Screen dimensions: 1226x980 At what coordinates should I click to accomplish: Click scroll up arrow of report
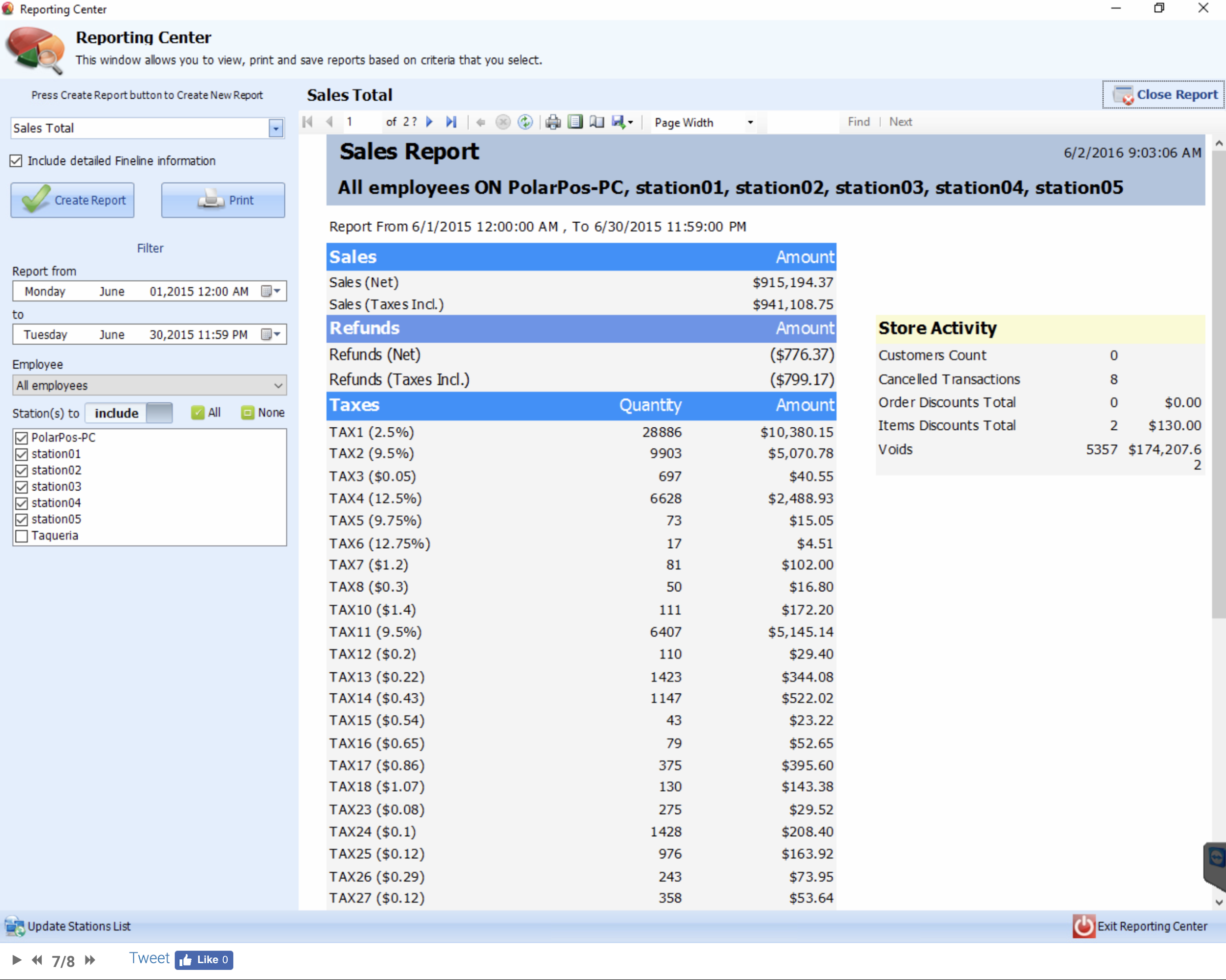click(1219, 144)
